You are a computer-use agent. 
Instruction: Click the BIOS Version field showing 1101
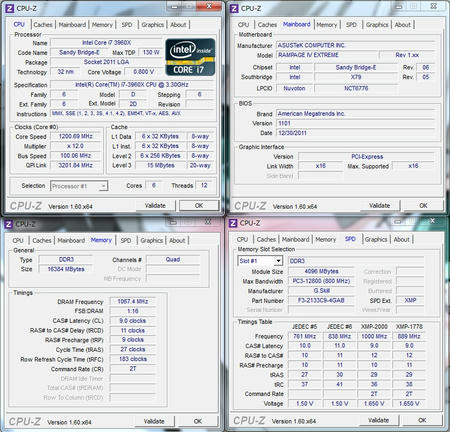(x=356, y=123)
